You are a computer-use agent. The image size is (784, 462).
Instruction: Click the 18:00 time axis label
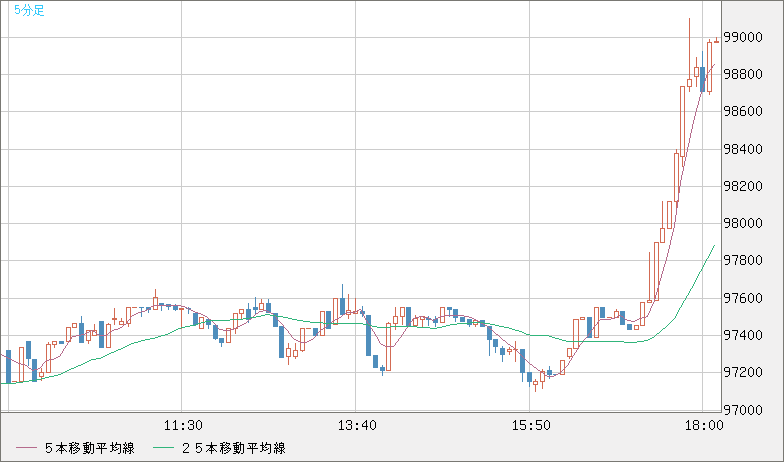704,425
